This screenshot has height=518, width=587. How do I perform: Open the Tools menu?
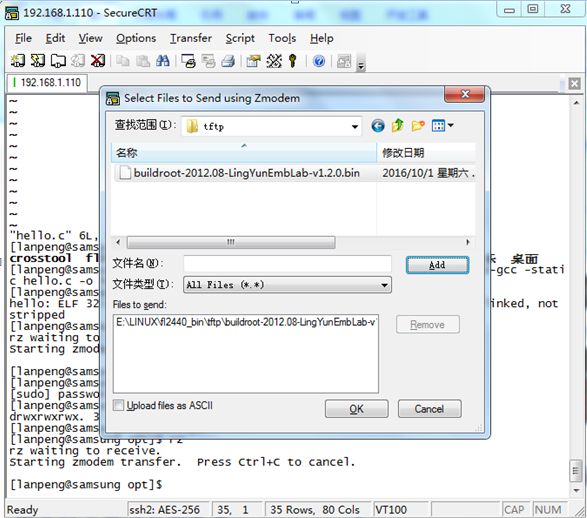click(x=282, y=38)
